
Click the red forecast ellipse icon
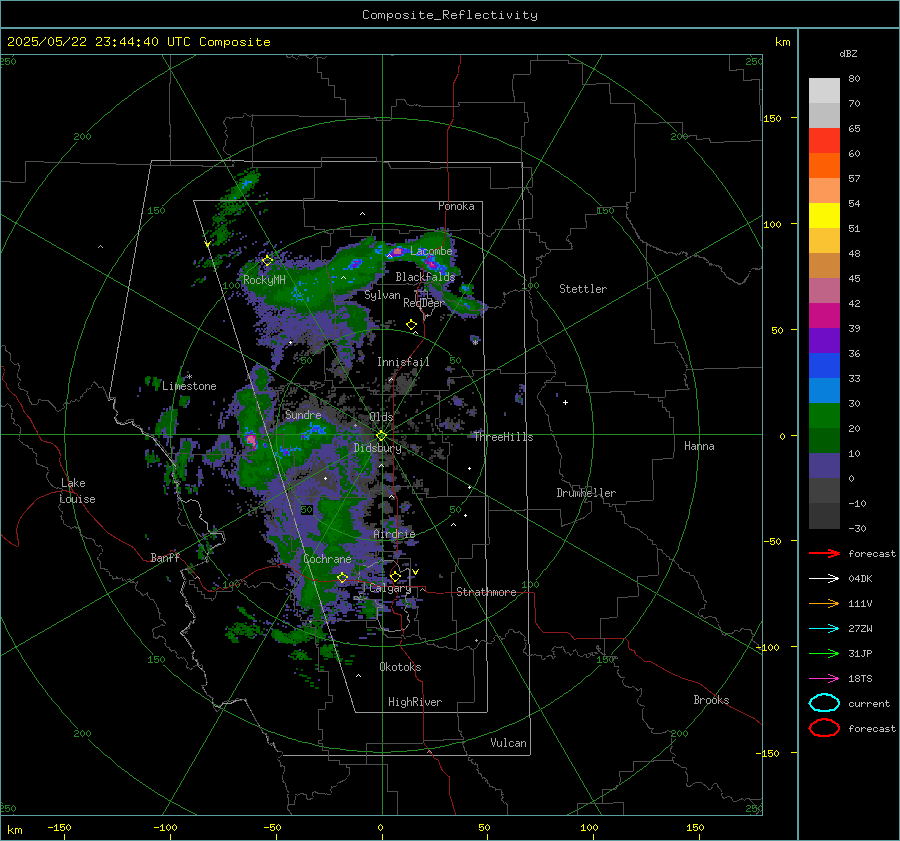point(824,728)
